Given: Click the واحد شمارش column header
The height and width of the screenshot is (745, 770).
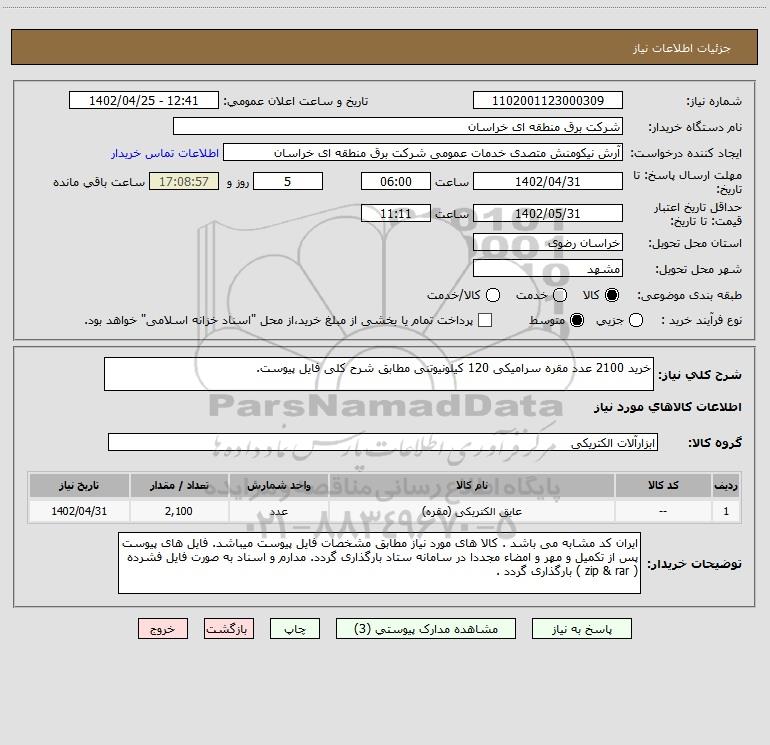Looking at the screenshot, I should pos(278,485).
